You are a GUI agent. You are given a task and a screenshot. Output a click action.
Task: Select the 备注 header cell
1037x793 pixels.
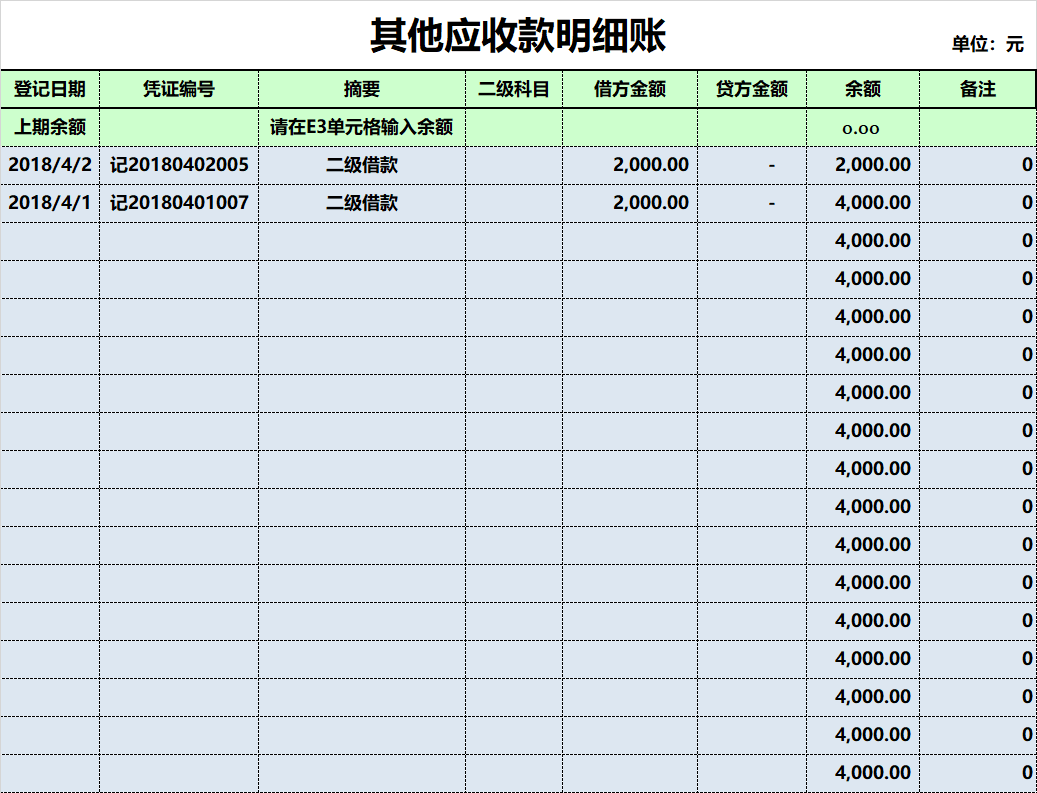tap(977, 89)
